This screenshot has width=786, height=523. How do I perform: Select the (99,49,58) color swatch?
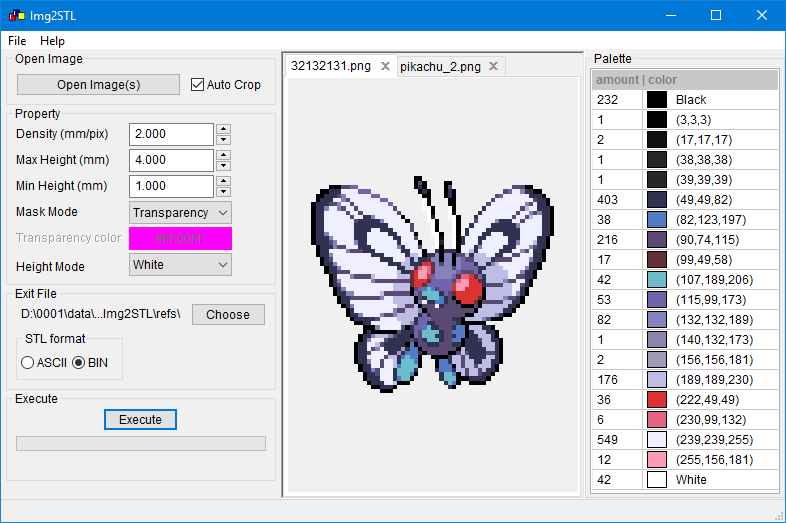point(657,260)
